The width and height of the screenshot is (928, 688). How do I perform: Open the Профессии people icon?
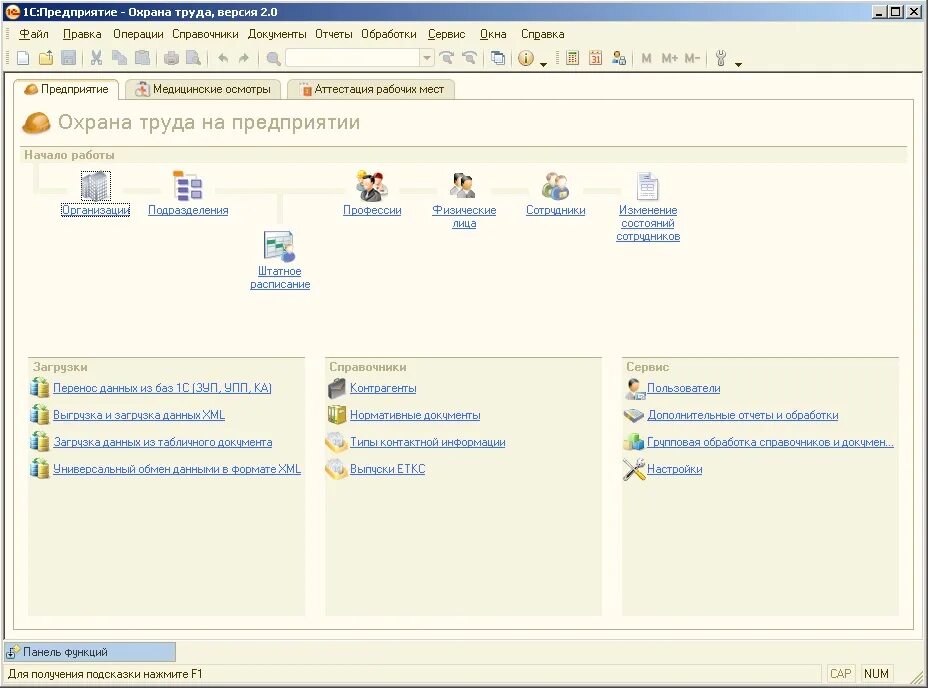[372, 186]
